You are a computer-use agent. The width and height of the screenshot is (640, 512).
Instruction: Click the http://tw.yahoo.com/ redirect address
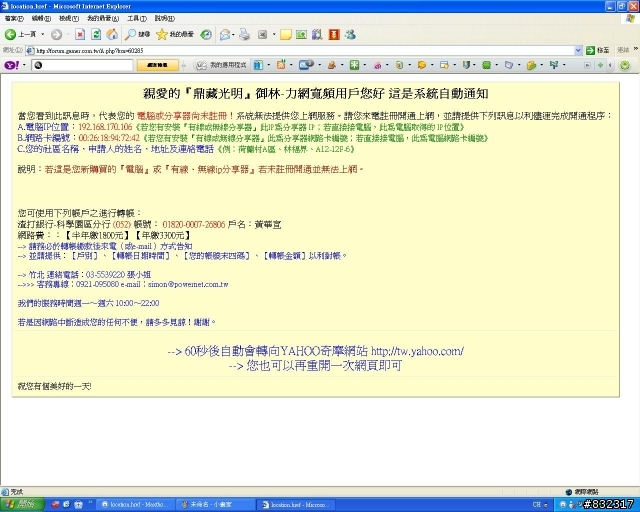tap(417, 351)
